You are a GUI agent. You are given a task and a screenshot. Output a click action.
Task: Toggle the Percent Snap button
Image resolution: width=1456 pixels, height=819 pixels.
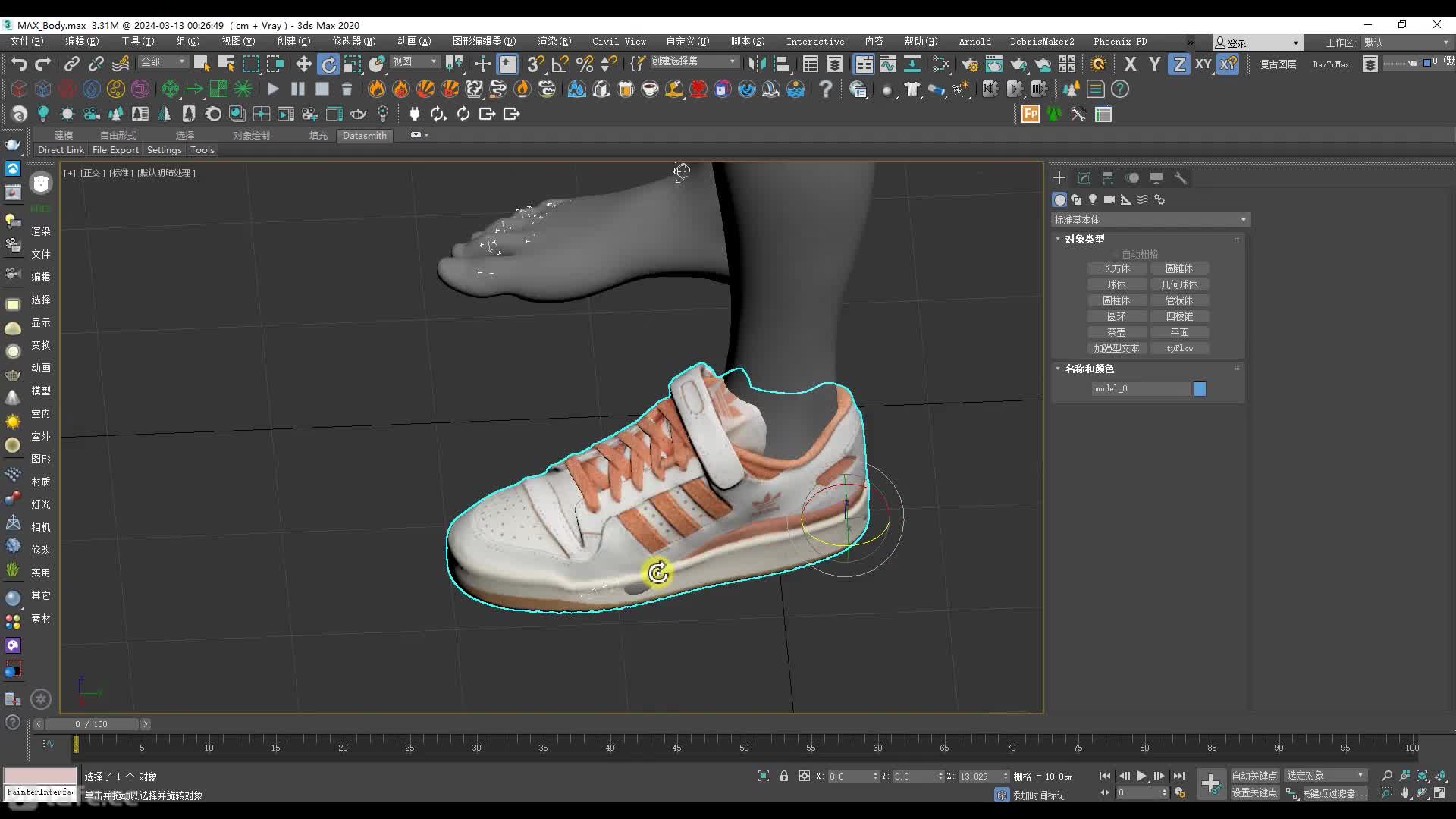pyautogui.click(x=584, y=64)
